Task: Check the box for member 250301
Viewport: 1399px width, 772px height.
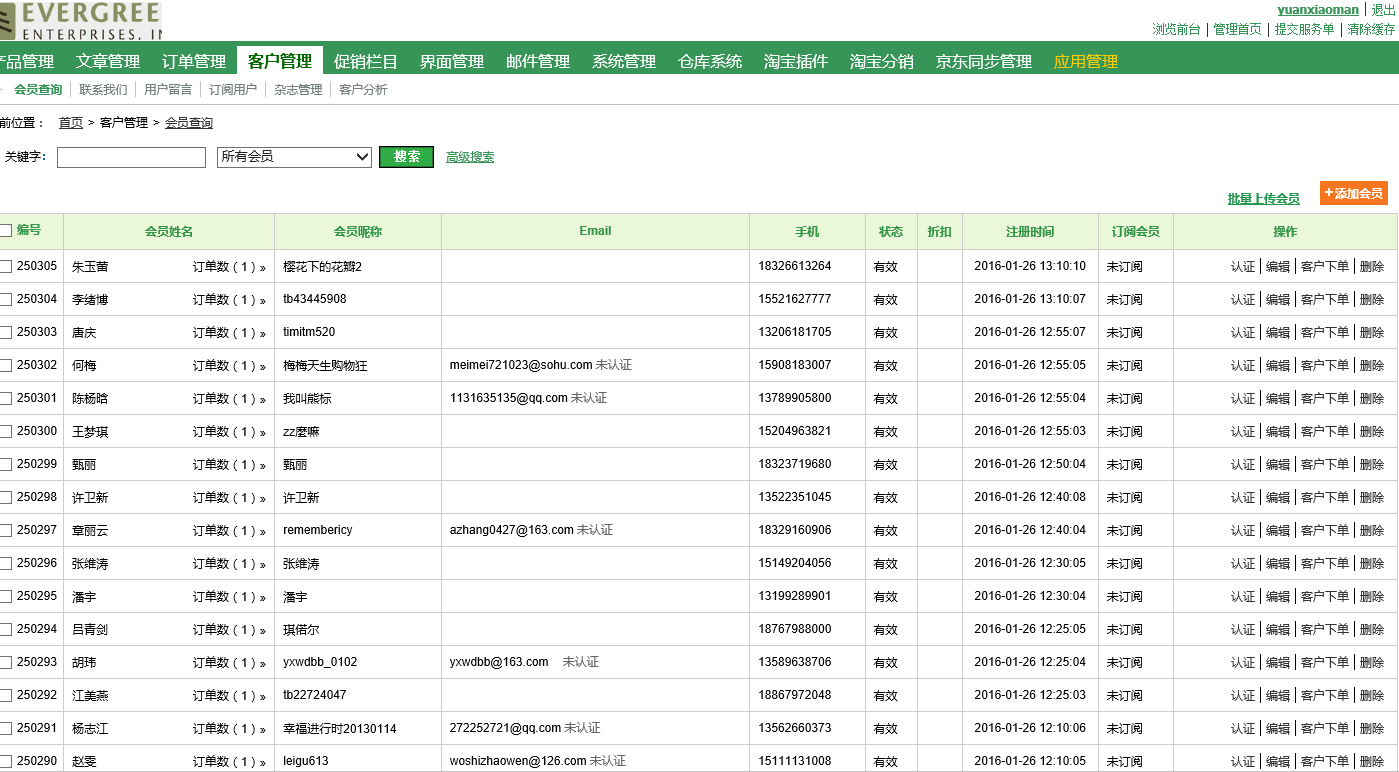Action: (5, 399)
